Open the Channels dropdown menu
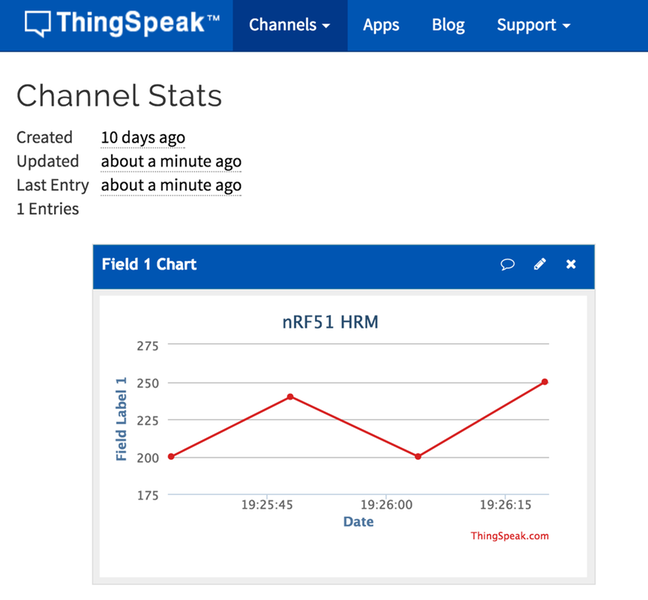 290,25
